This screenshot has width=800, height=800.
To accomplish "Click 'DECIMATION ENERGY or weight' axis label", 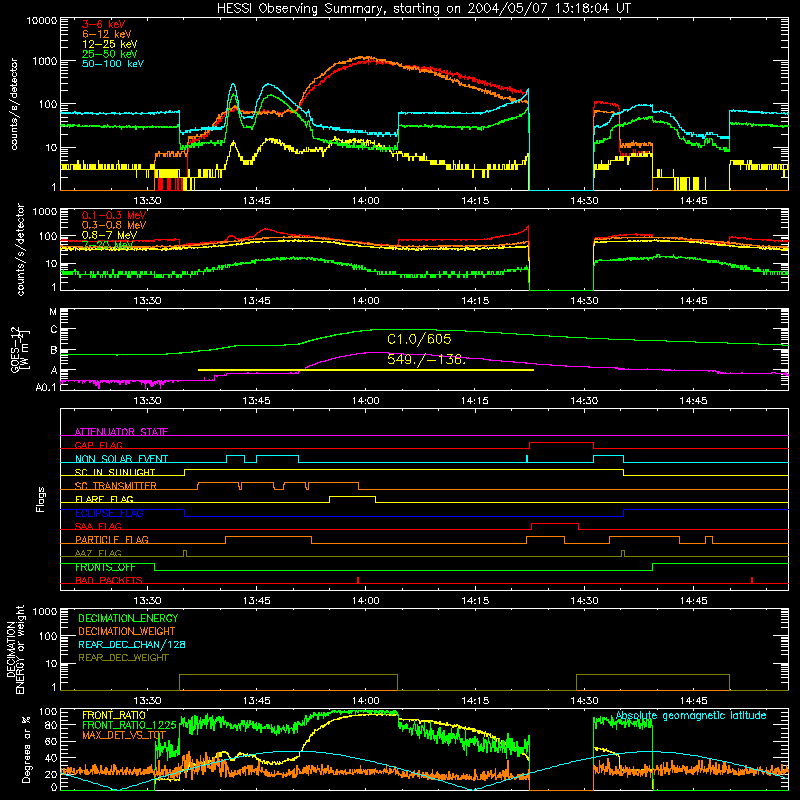I will point(15,649).
